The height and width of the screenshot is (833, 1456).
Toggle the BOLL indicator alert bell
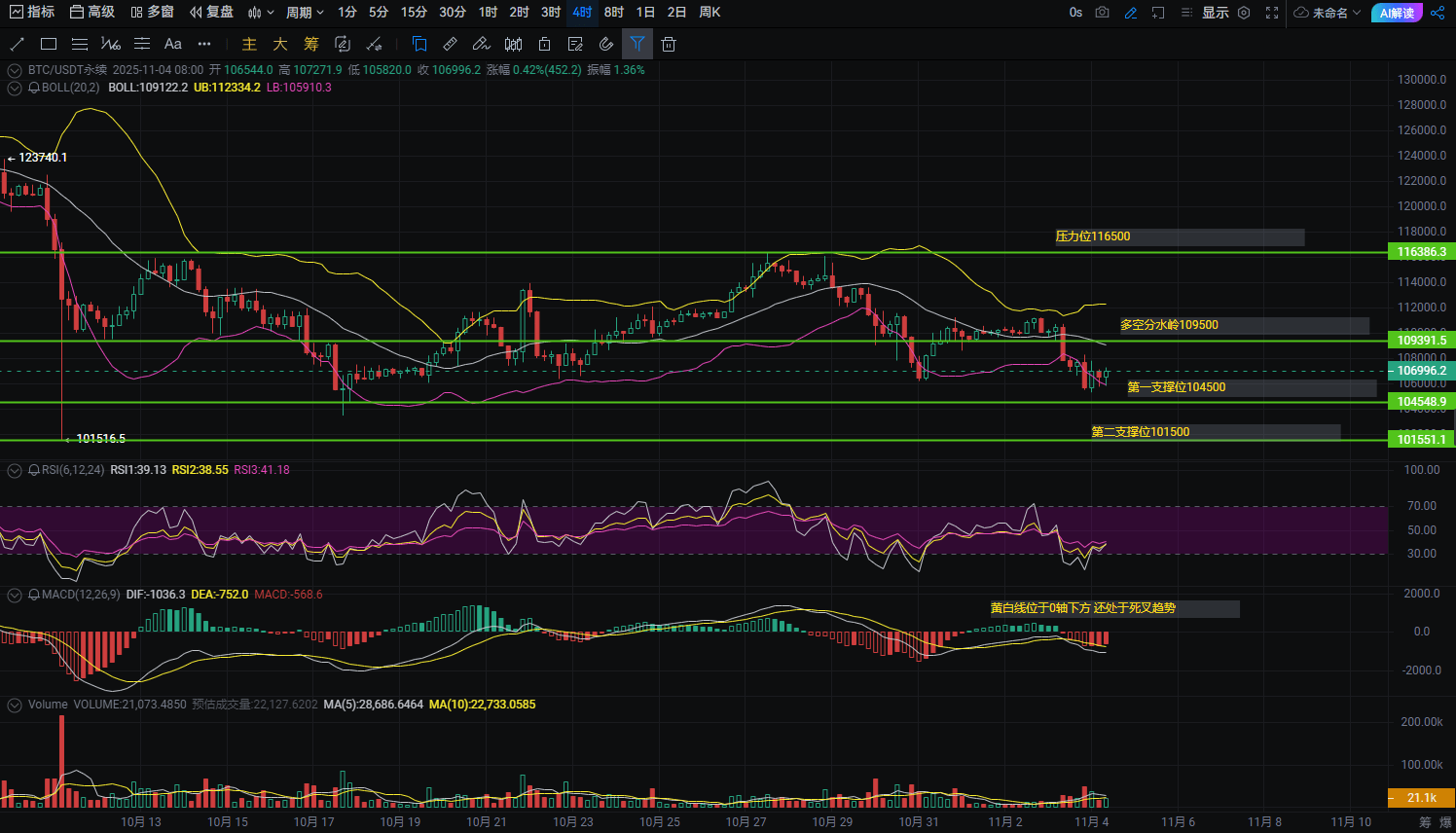point(34,88)
